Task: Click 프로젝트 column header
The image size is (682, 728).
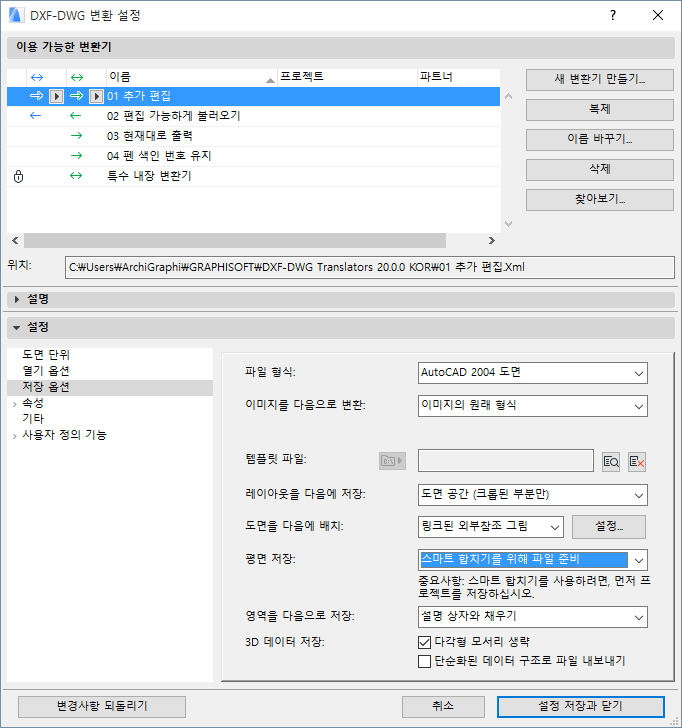Action: pos(348,77)
